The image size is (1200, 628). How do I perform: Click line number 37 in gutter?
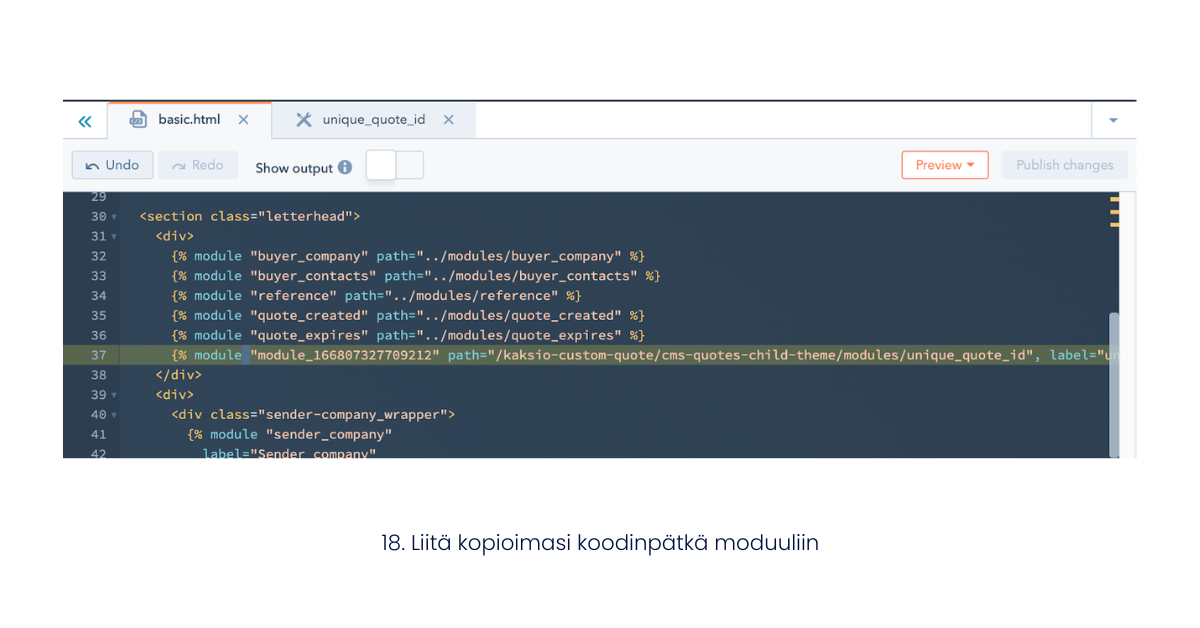click(x=98, y=355)
